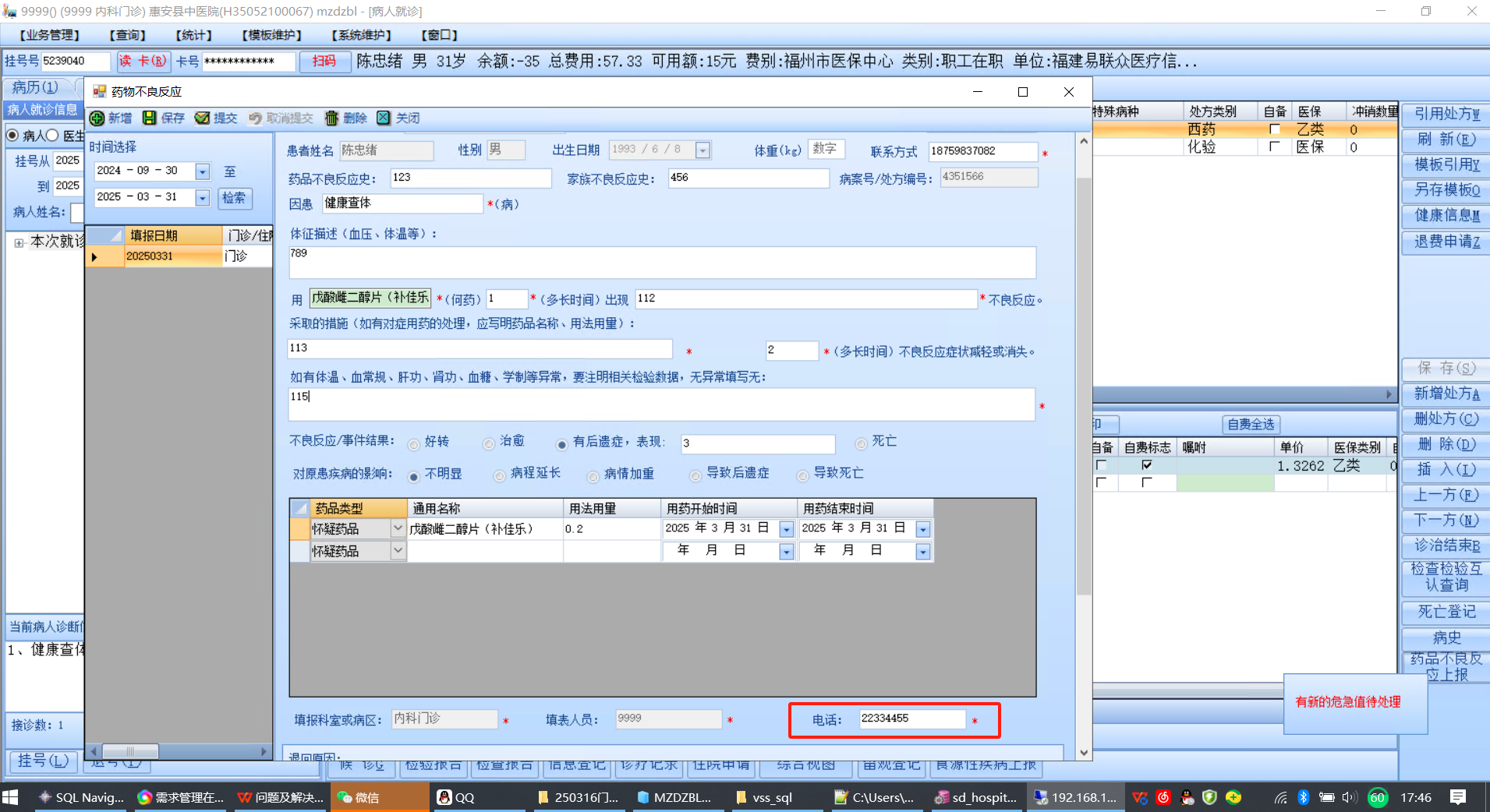Click the 新增处方 button
This screenshot has height=812, width=1490.
pos(1446,394)
